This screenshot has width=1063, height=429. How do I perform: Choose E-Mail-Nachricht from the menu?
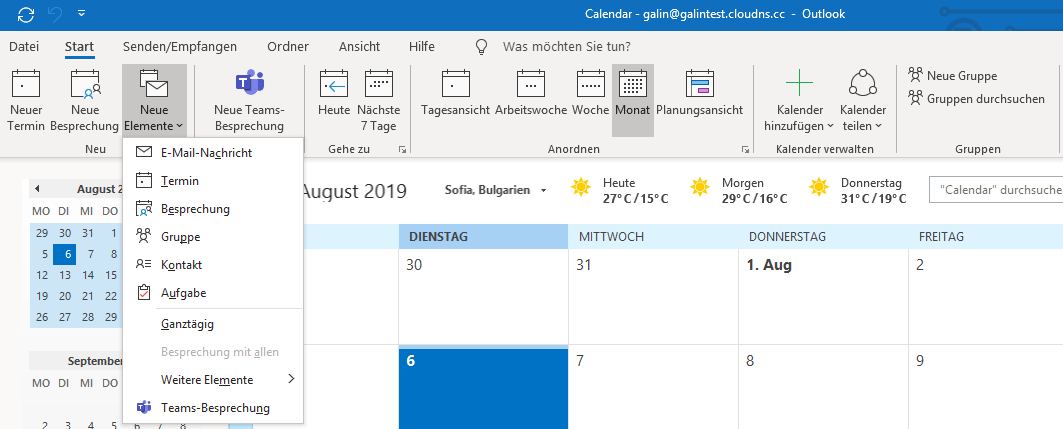[x=213, y=152]
